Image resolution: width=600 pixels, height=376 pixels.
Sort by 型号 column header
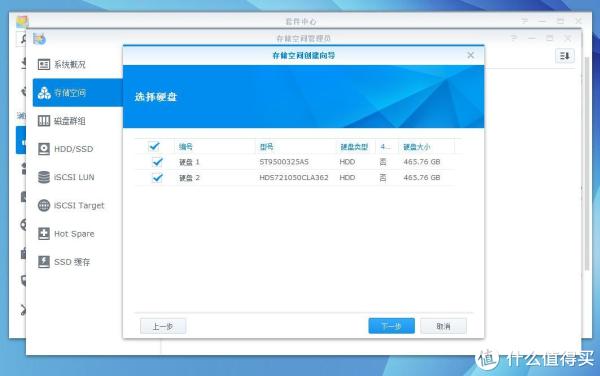[x=266, y=146]
